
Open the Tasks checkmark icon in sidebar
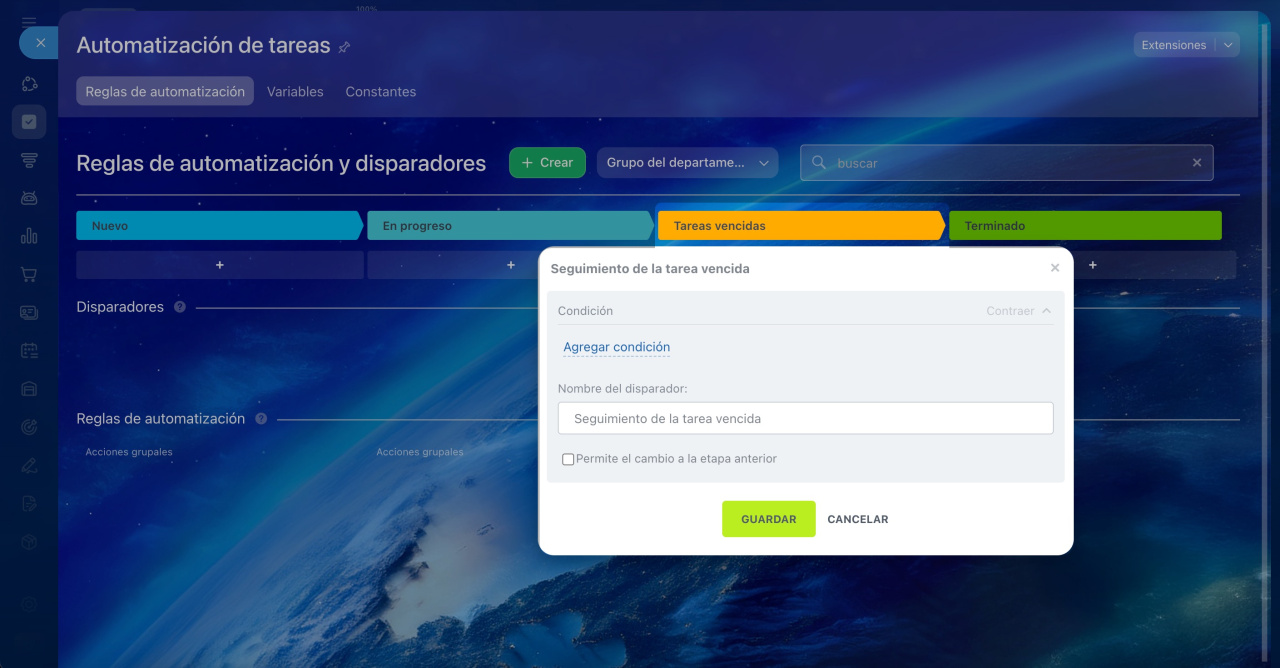(29, 122)
